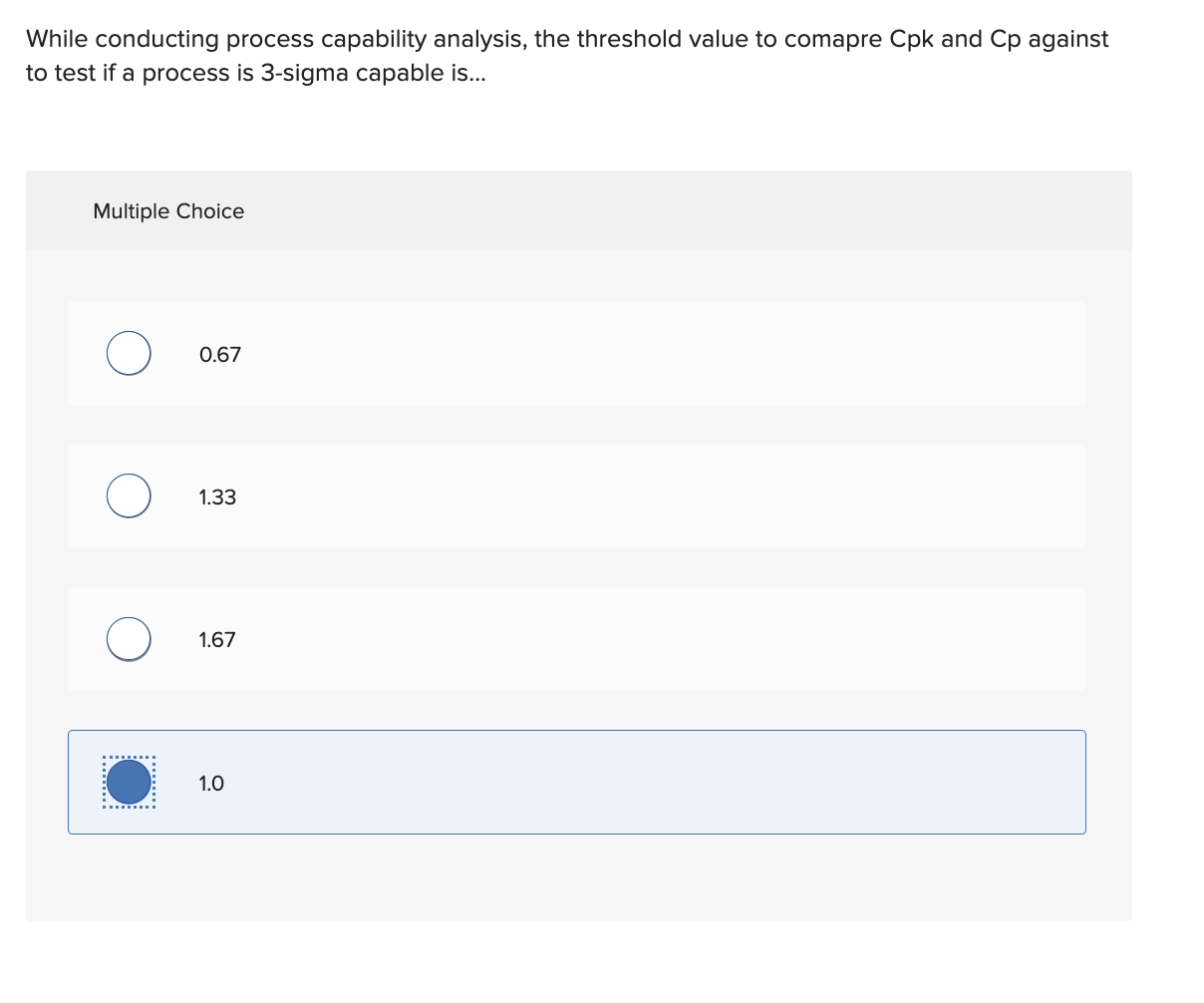Select the radio button for 1.67
This screenshot has width=1204, height=1003.
coord(128,639)
